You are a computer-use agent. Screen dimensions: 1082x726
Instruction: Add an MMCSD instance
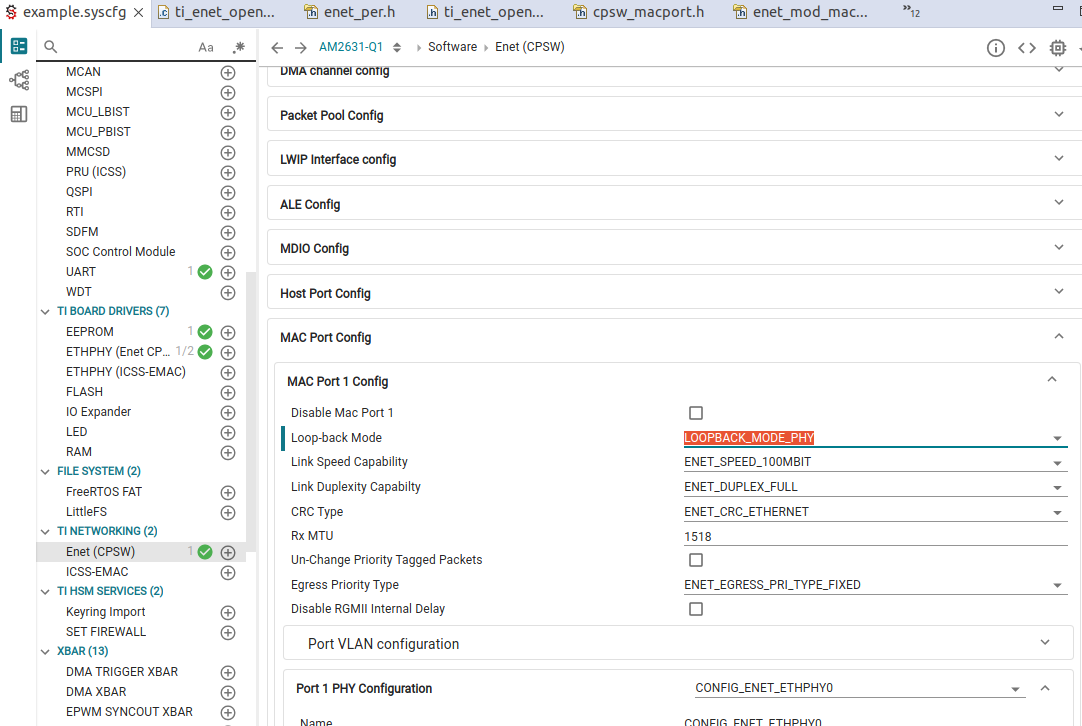(228, 153)
